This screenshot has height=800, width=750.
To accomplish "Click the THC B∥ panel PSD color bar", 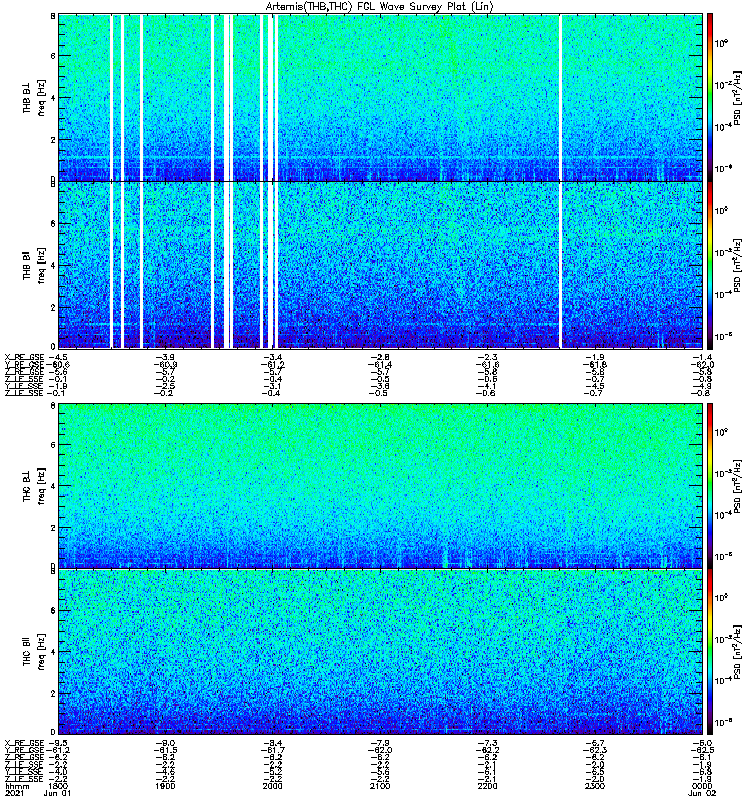I will tap(710, 652).
